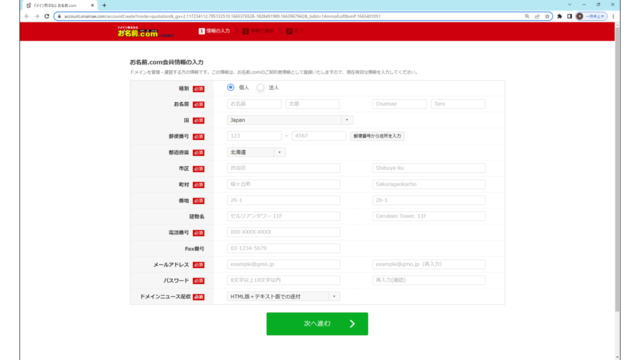Viewport: 640px width, 360px height.
Task: Open a new tab with the plus icon
Action: point(104,5)
